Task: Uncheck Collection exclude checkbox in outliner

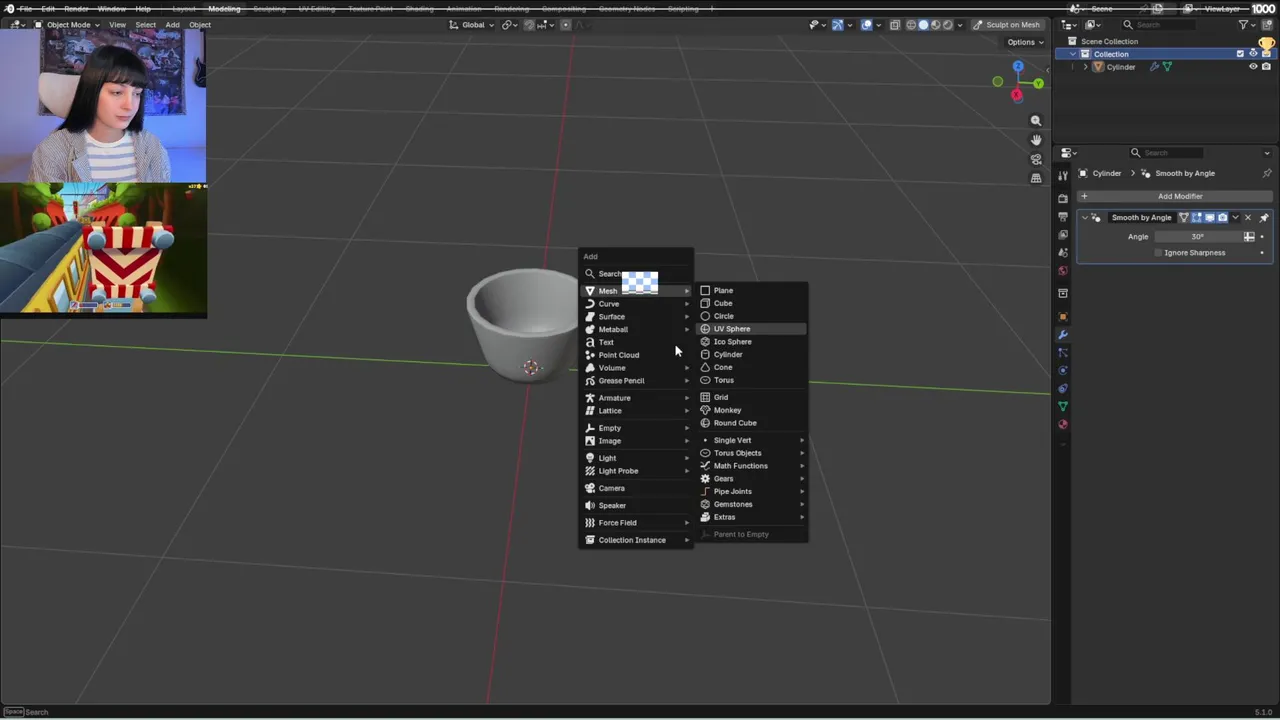Action: click(x=1241, y=54)
